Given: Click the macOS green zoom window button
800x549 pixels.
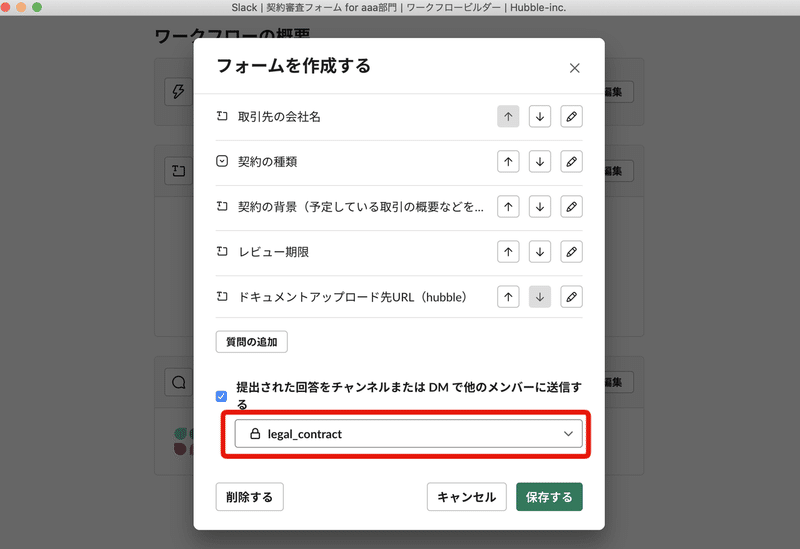Looking at the screenshot, I should point(37,7).
